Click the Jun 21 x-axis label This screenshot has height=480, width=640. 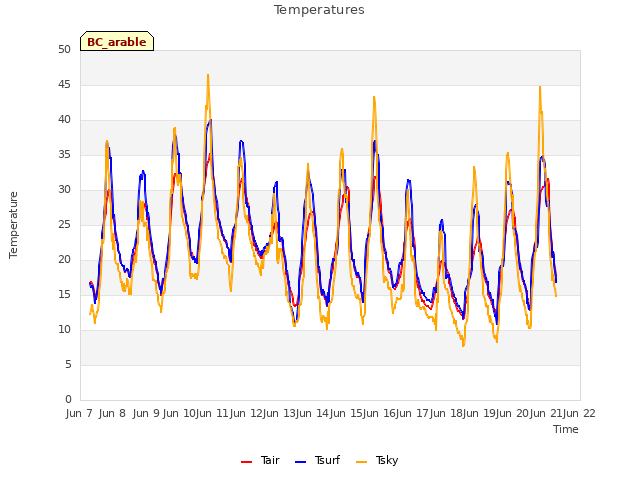coord(546,413)
